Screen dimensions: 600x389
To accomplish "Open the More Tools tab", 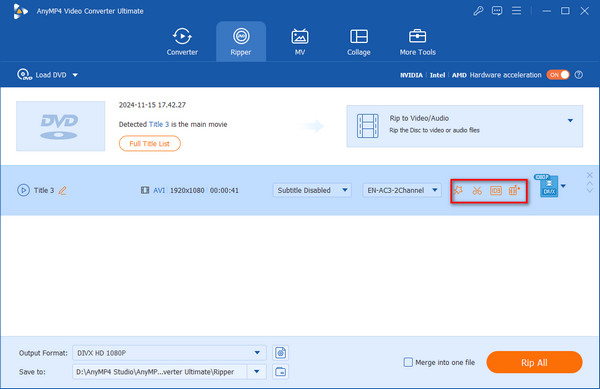I will point(417,42).
